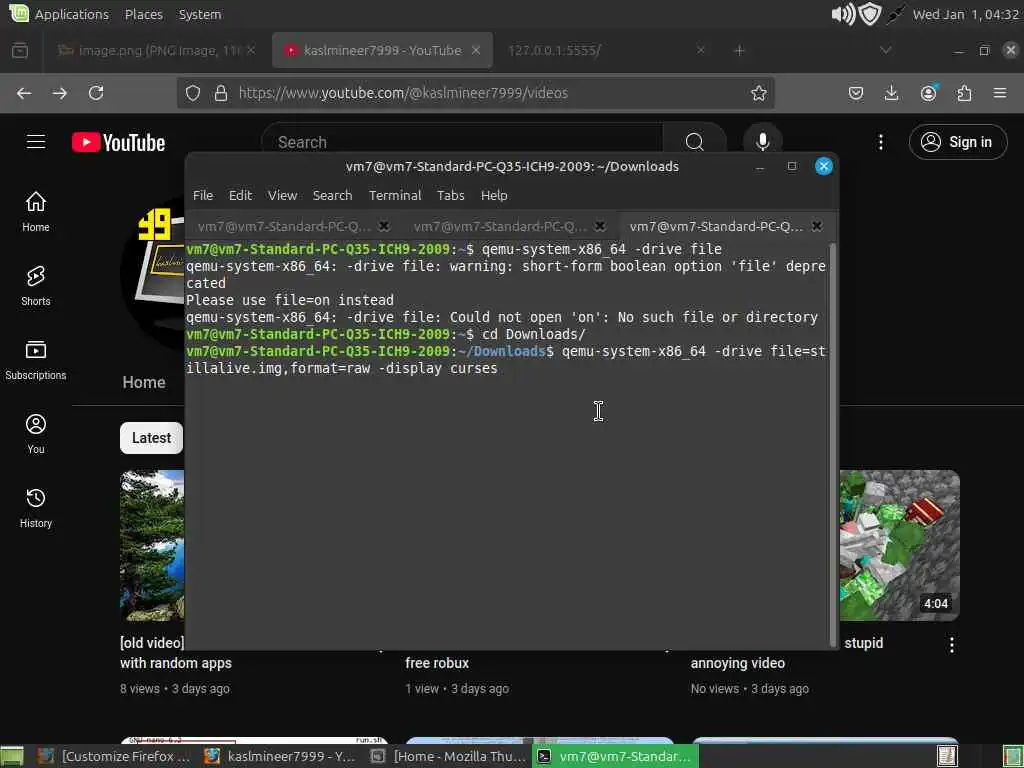Open the 'annoying video' title link
Screen dimensions: 1024x768
click(738, 663)
